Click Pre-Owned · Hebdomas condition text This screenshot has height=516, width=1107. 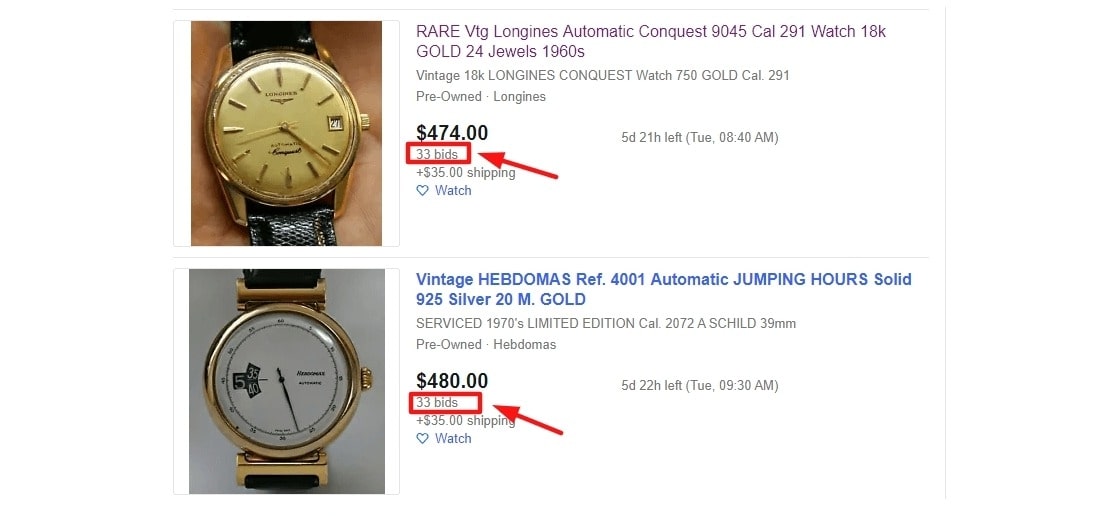coord(486,345)
